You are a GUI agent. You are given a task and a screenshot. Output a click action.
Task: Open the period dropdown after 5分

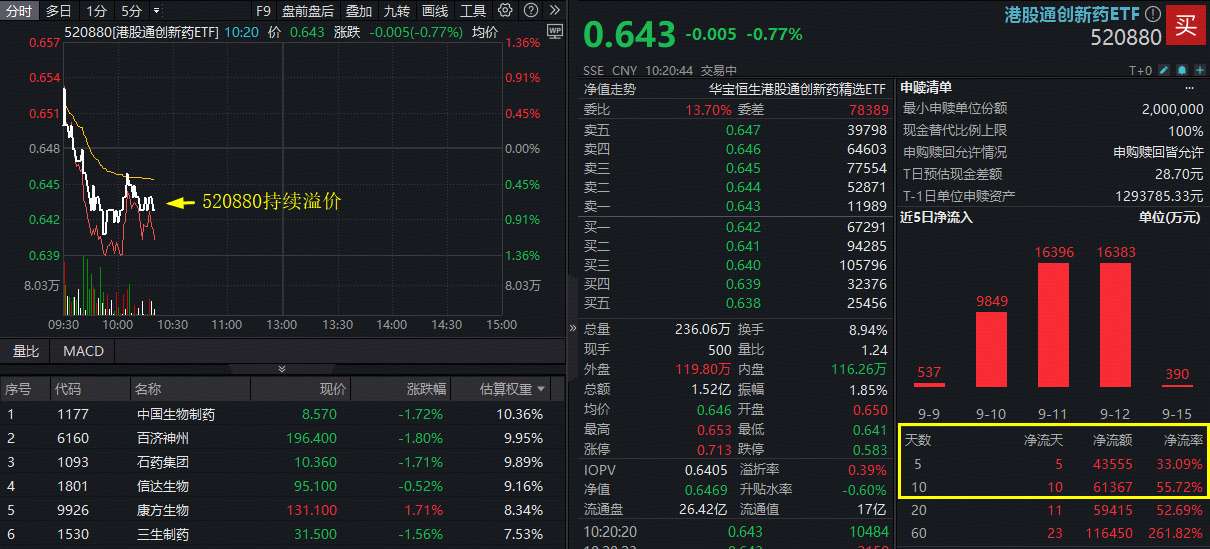(x=158, y=11)
